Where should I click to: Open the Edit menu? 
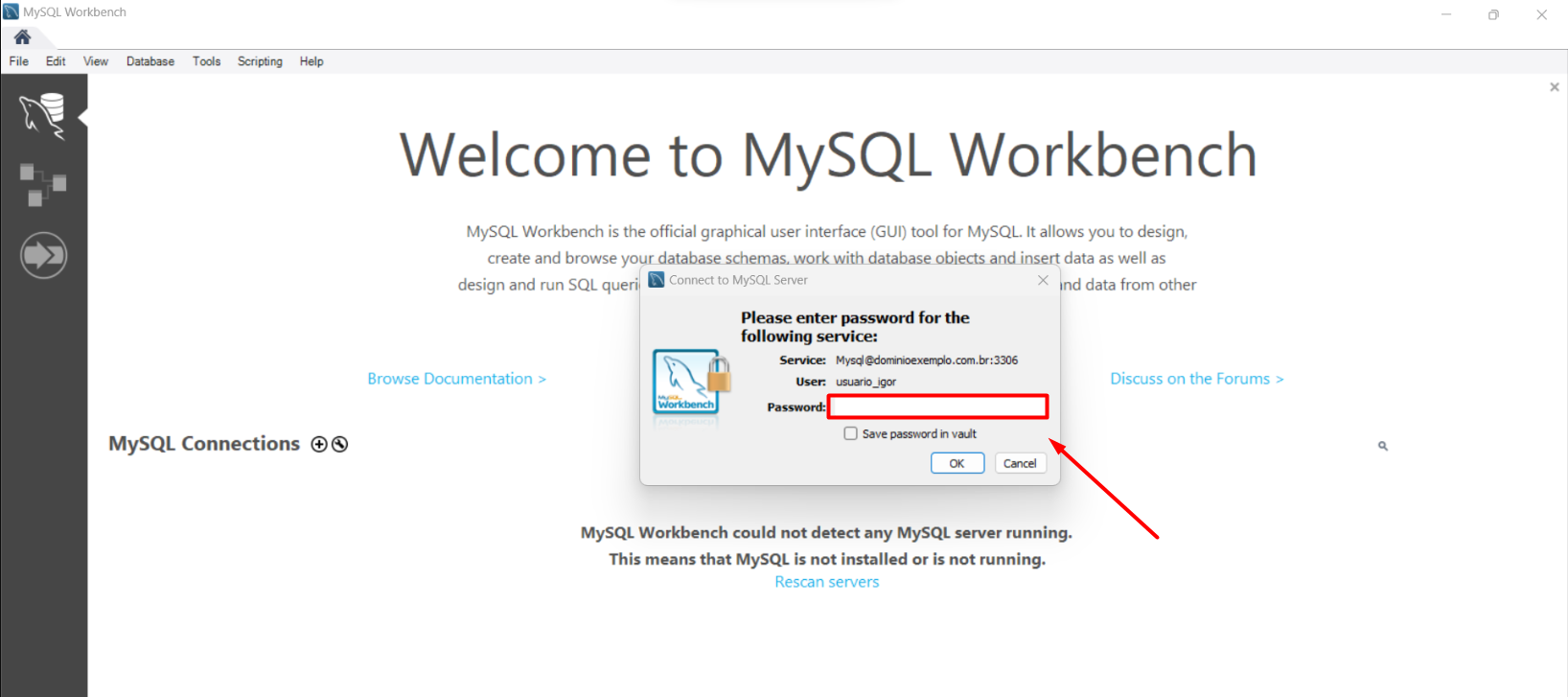[56, 61]
